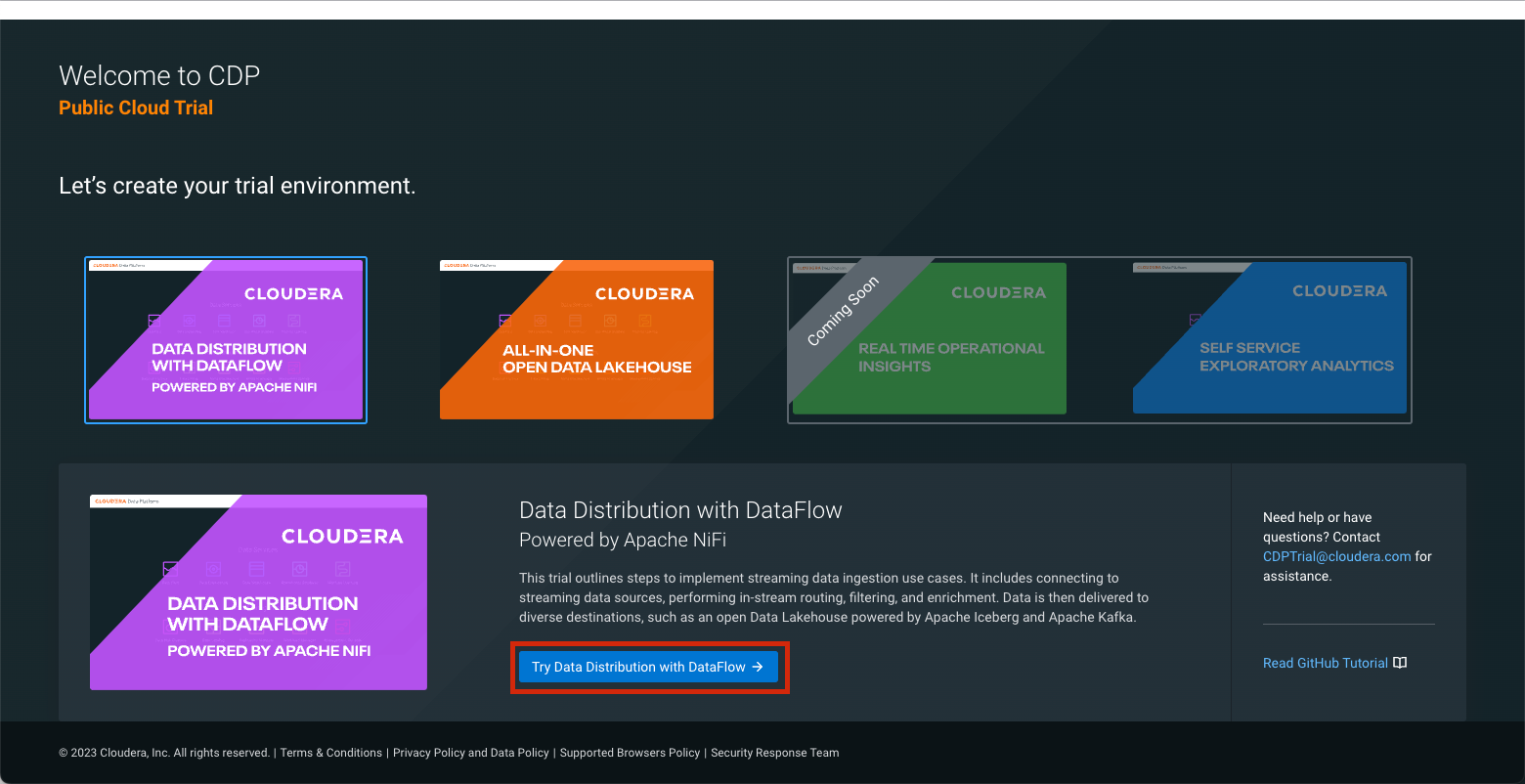Click the Real Time Operational Insights card
The height and width of the screenshot is (784, 1525).
[929, 338]
